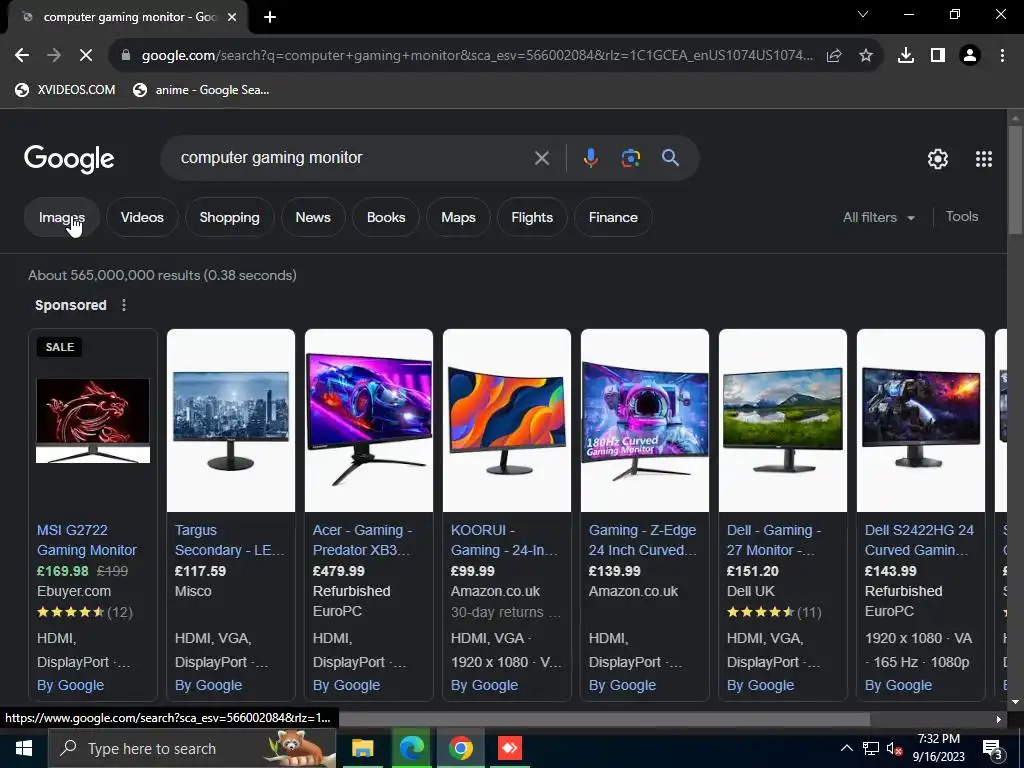Image resolution: width=1024 pixels, height=768 pixels.
Task: Click the XVIDEOS.COM bookmark
Action: [65, 90]
